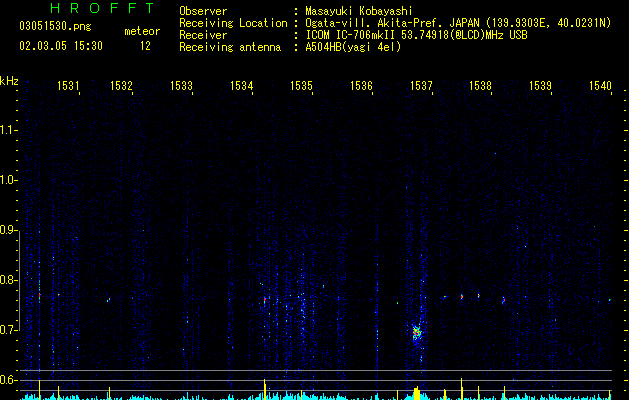
Task: Click the 0.9 kHz frequency label
Action: [8, 230]
